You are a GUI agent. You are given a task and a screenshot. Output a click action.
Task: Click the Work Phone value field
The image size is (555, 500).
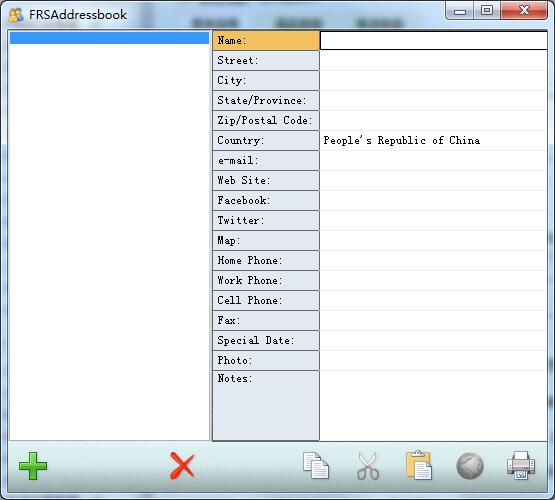(x=433, y=280)
